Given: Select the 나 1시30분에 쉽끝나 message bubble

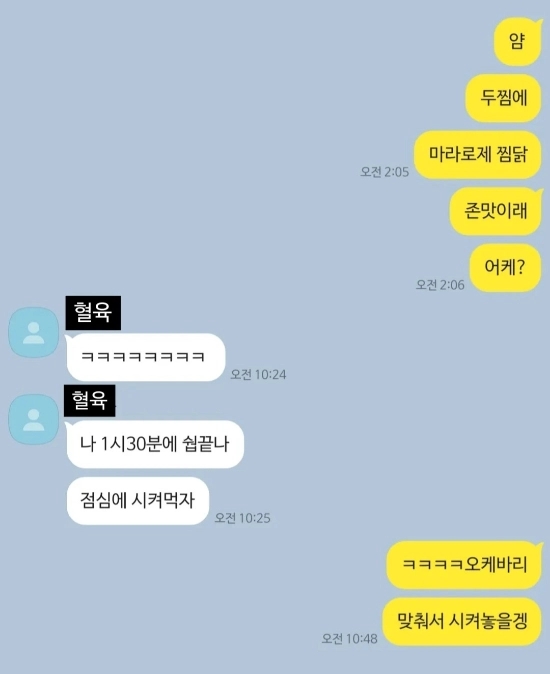Looking at the screenshot, I should click(x=155, y=444).
